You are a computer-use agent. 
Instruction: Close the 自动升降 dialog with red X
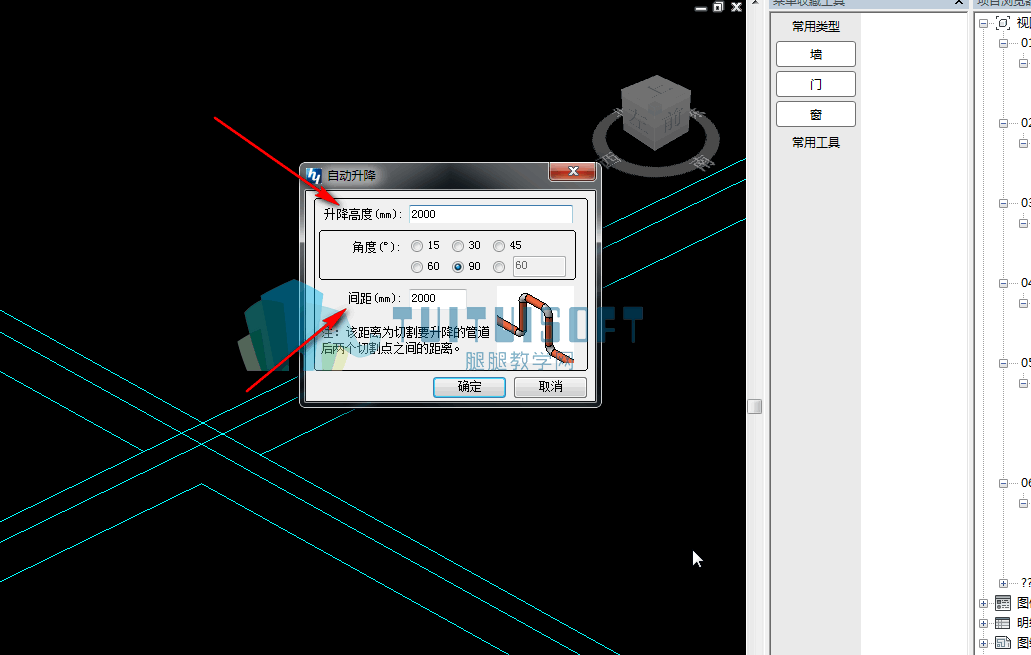click(x=573, y=172)
